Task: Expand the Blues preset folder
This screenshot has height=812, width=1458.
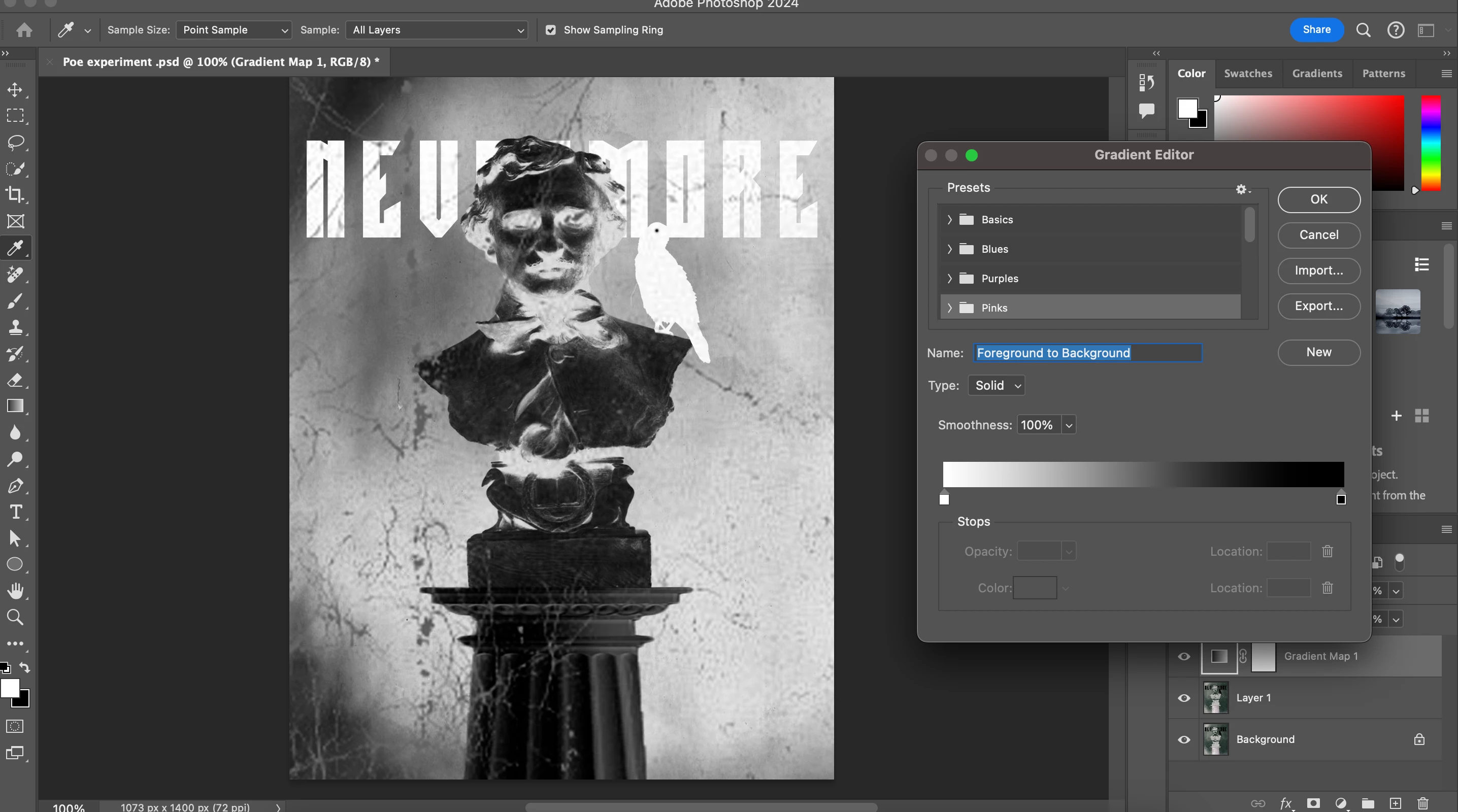Action: coord(950,249)
